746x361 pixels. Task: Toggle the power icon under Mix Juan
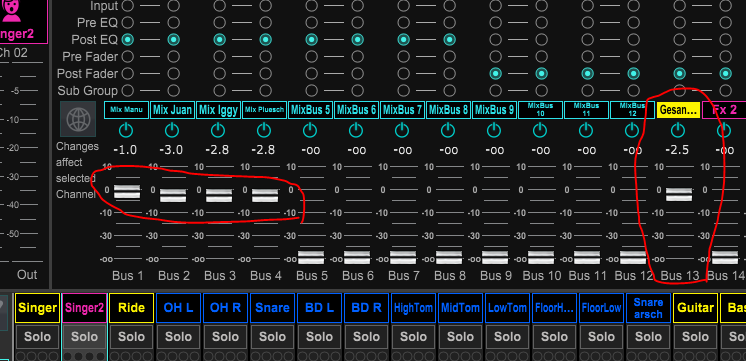click(172, 130)
